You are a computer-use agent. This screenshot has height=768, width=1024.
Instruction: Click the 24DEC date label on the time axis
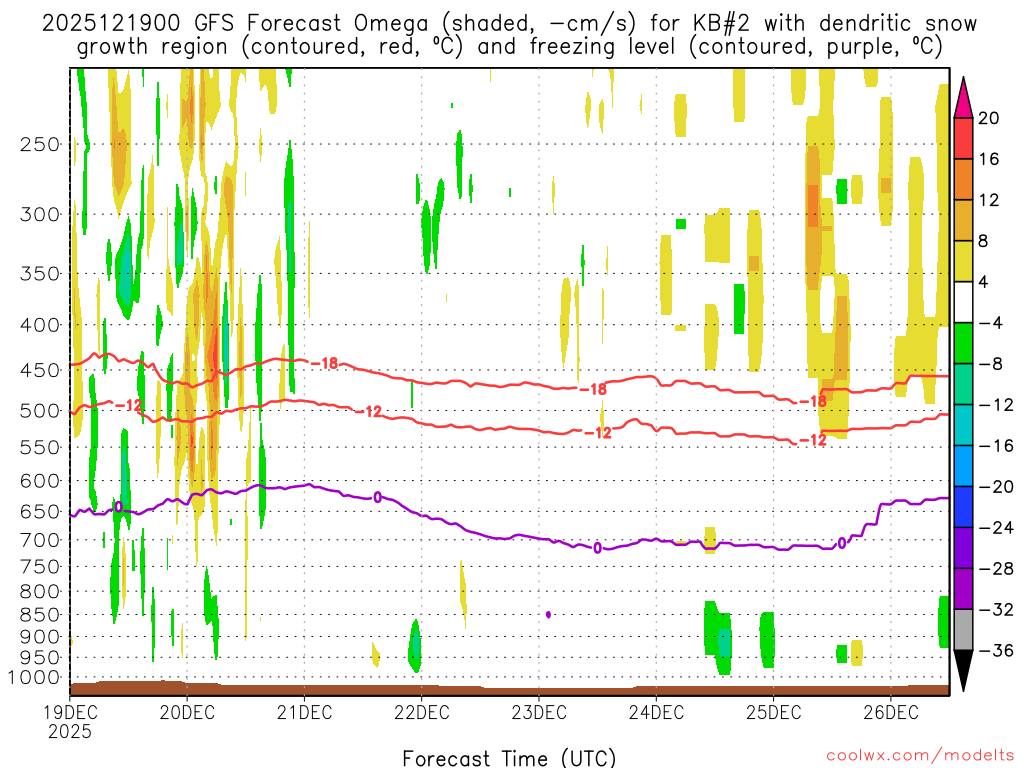point(656,712)
